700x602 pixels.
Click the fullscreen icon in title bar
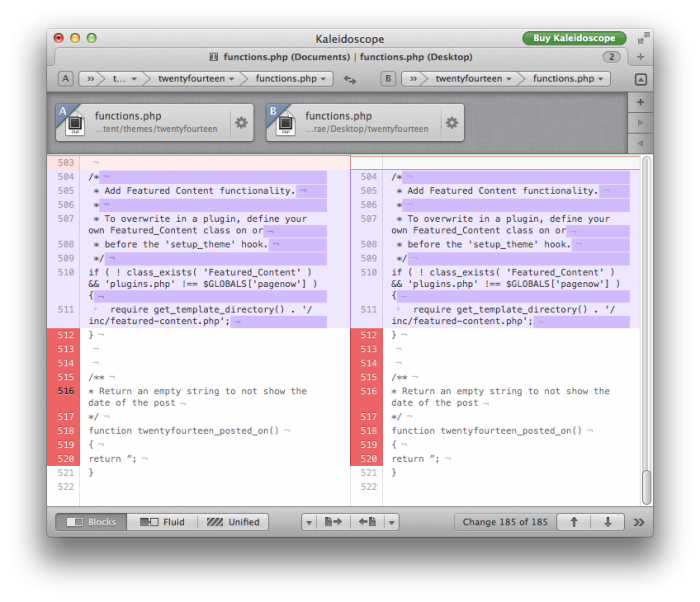[643, 38]
